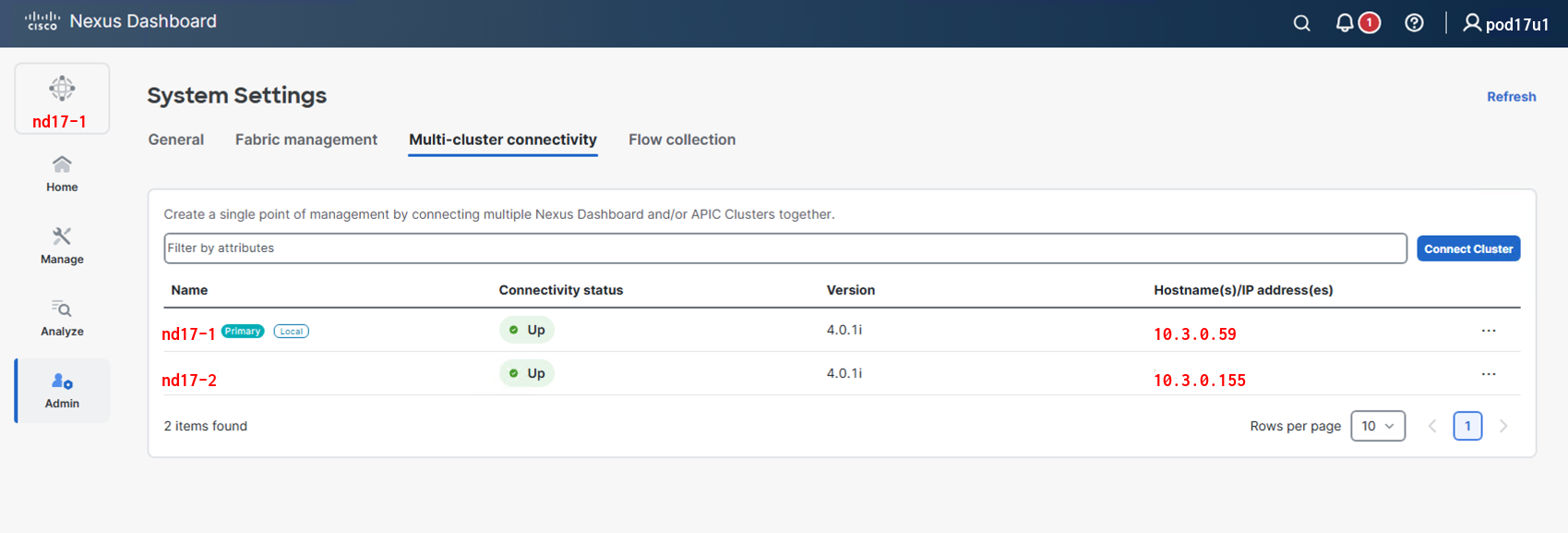Screen dimensions: 1568x533
Task: Open the Flow collection tab
Action: tap(681, 139)
